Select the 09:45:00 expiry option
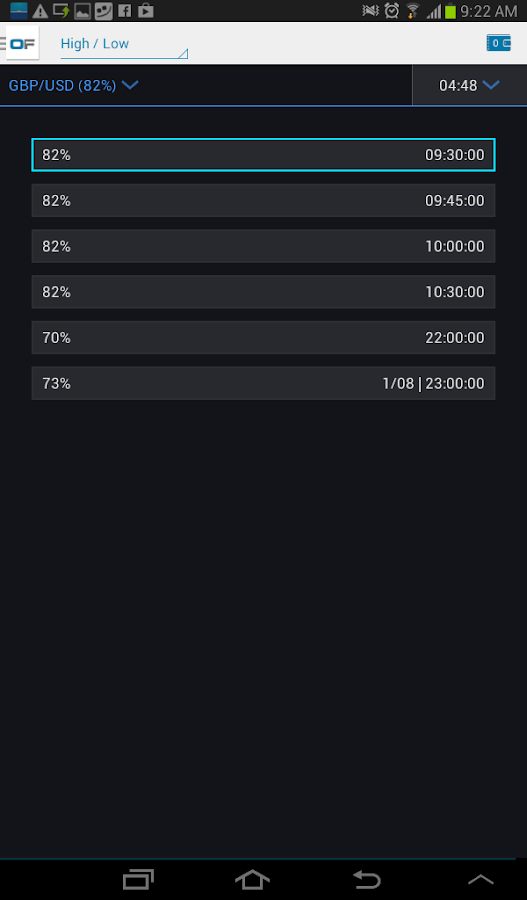 [264, 200]
